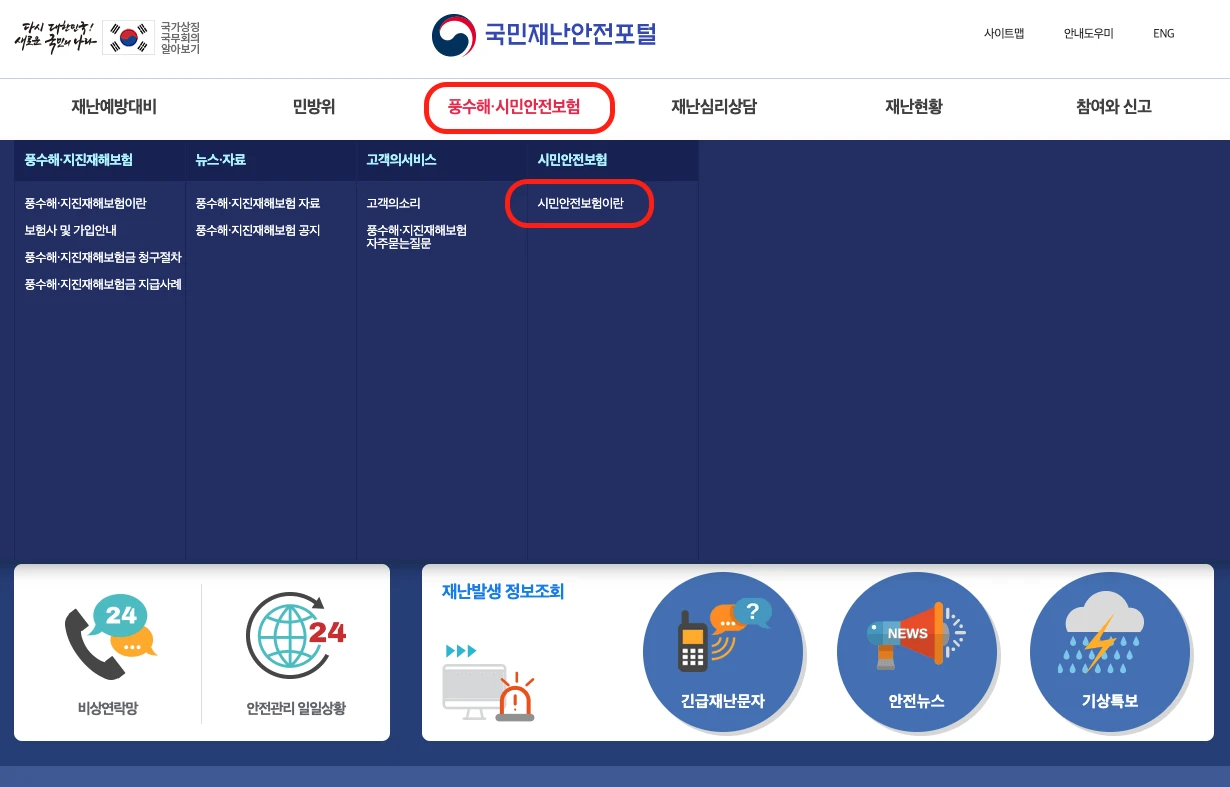Open the 기상특보 weather alert cloud icon

pos(1110,652)
